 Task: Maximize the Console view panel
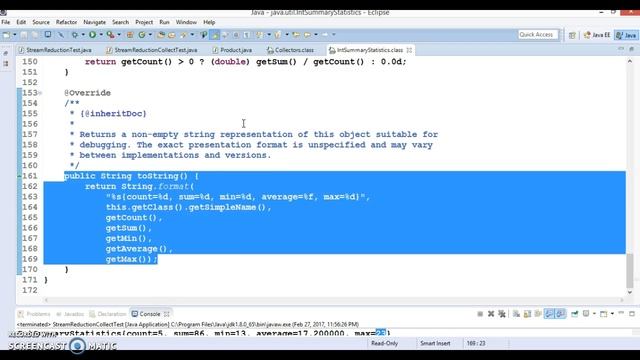coord(632,313)
